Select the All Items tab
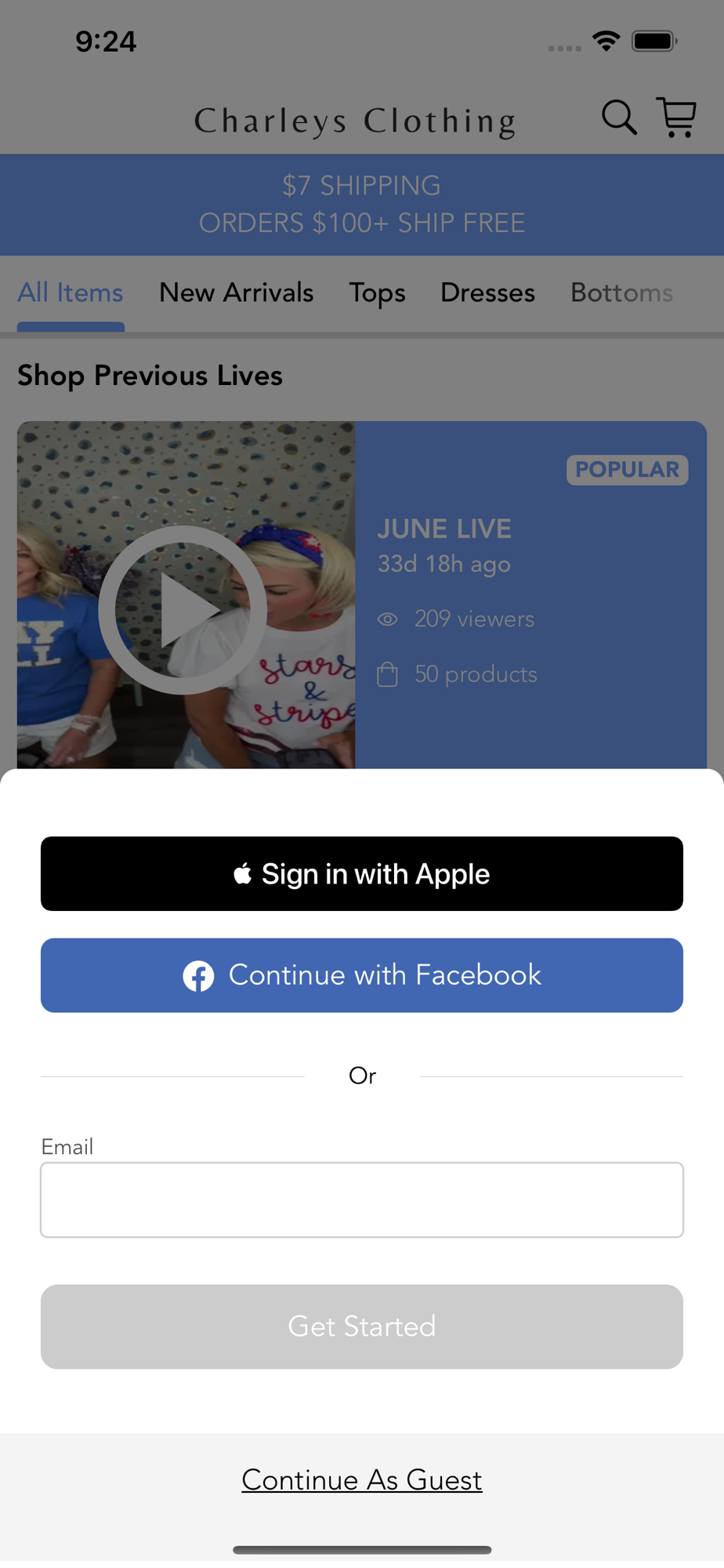724x1568 pixels. click(71, 293)
